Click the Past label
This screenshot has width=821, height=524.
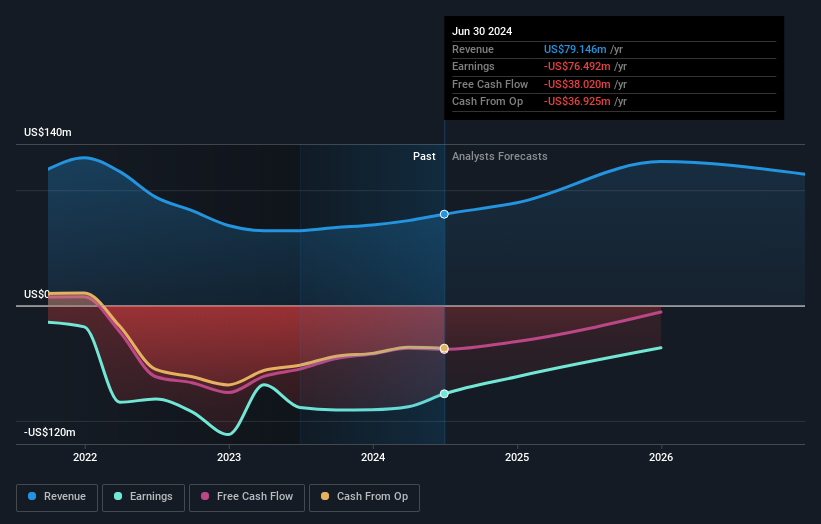tap(424, 157)
